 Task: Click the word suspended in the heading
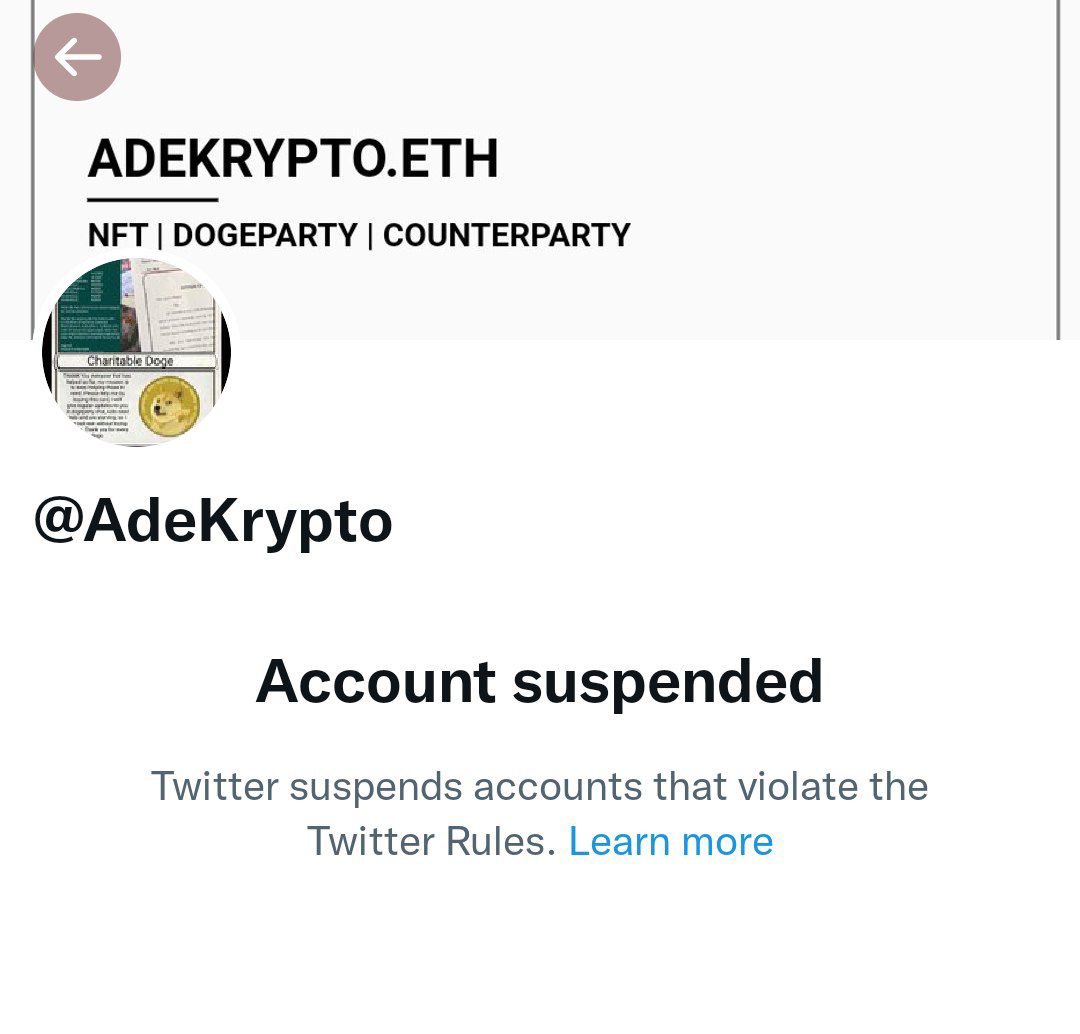point(667,681)
